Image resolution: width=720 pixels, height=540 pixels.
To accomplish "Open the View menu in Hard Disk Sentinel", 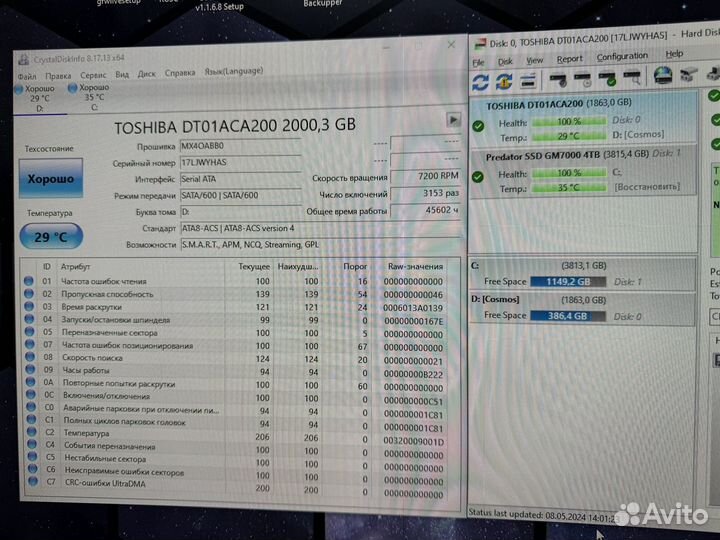I will tap(534, 61).
